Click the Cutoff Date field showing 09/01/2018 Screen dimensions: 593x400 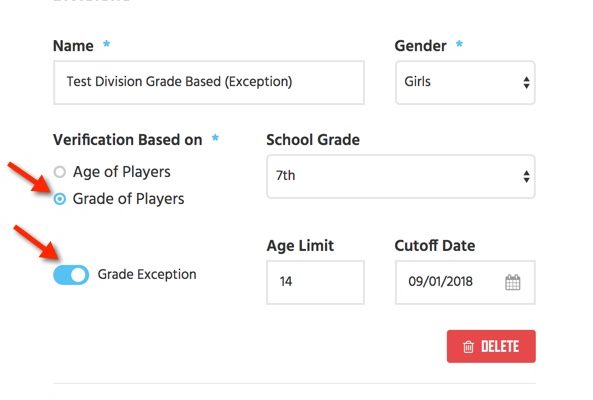(x=465, y=282)
